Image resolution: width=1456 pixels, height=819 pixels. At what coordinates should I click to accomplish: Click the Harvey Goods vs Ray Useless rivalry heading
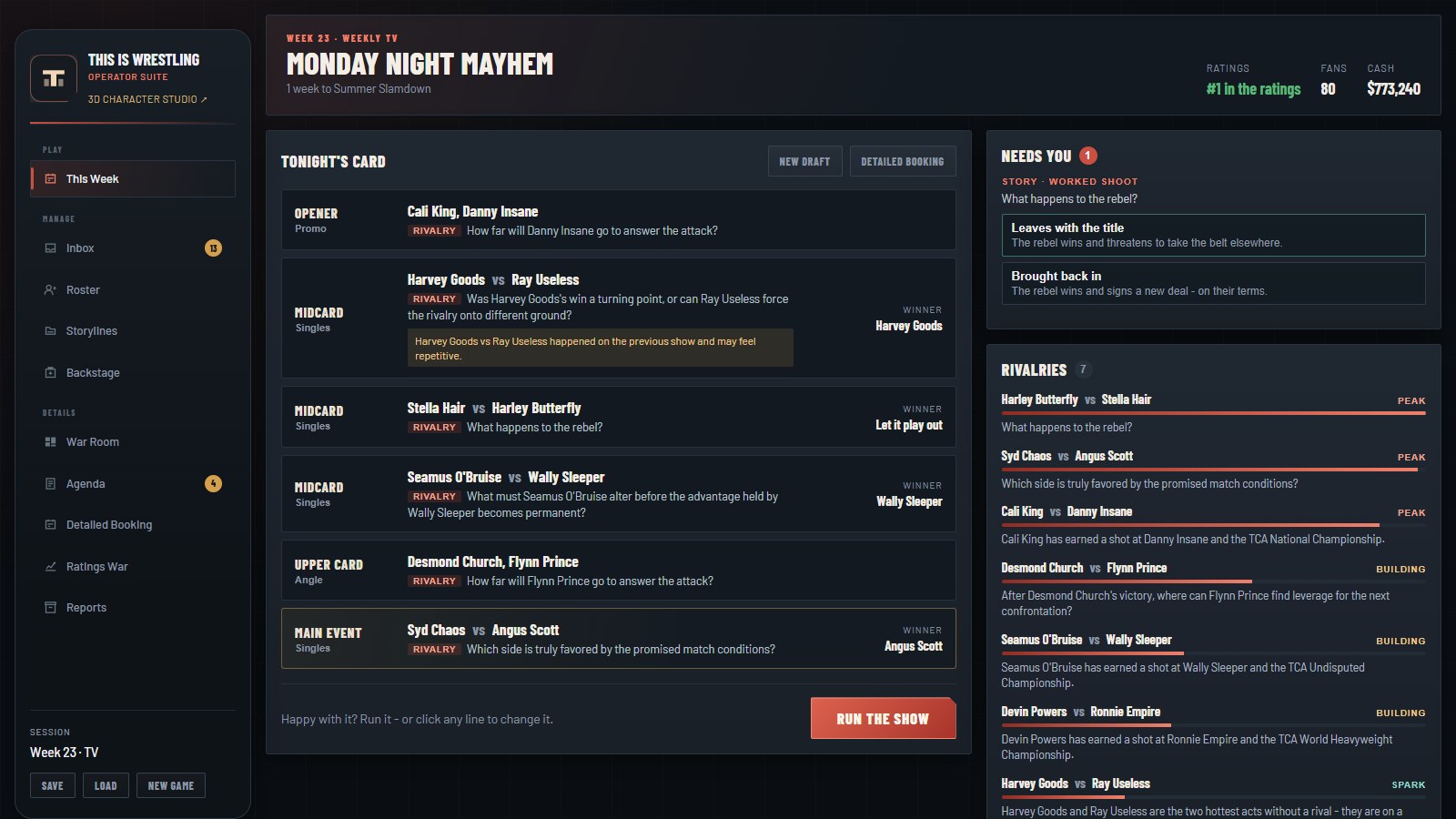click(x=1076, y=784)
